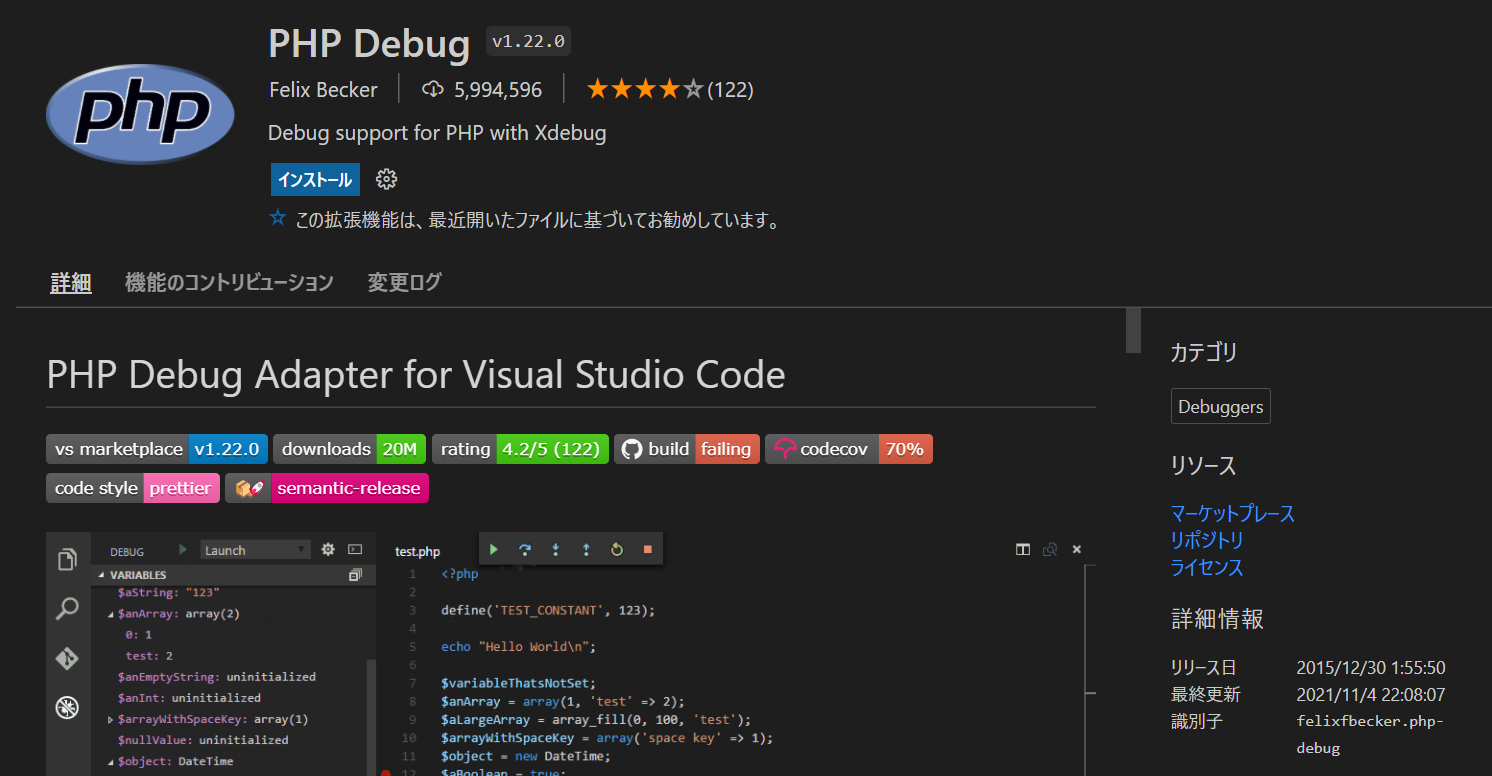This screenshot has height=776, width=1492.
Task: Click code style prettier badge
Action: [133, 488]
